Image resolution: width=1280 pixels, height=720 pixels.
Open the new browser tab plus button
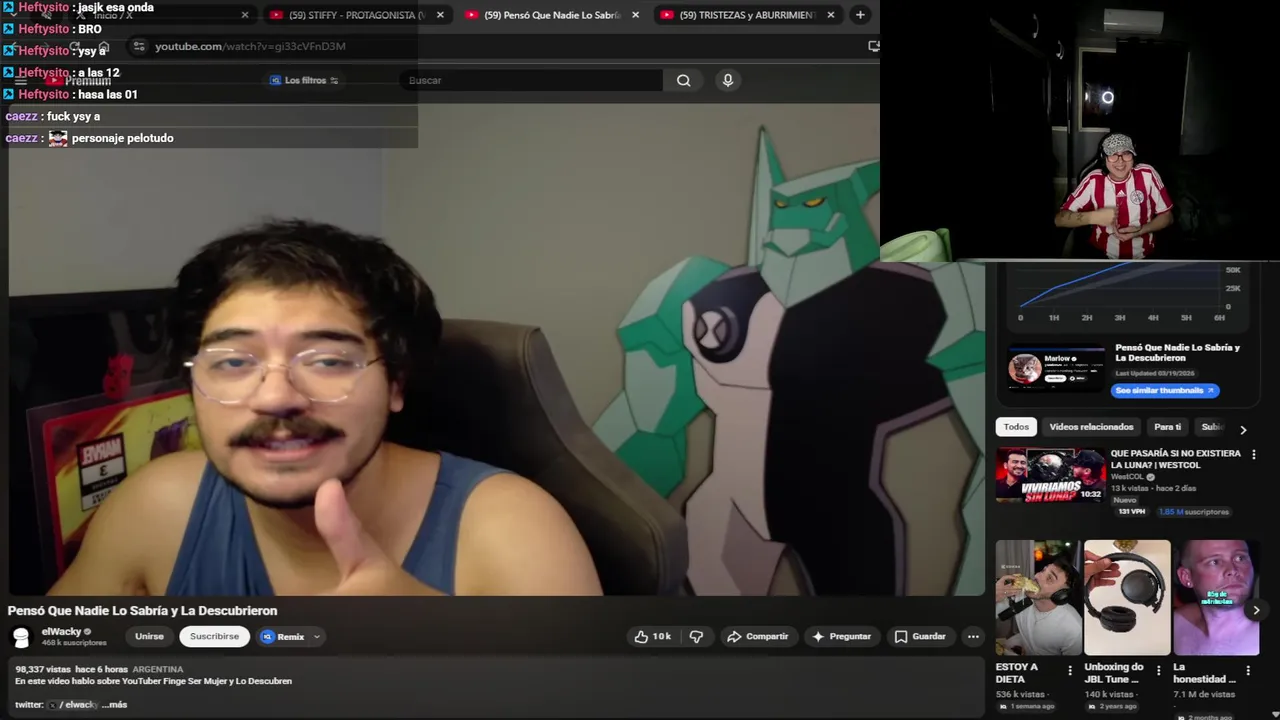point(860,15)
